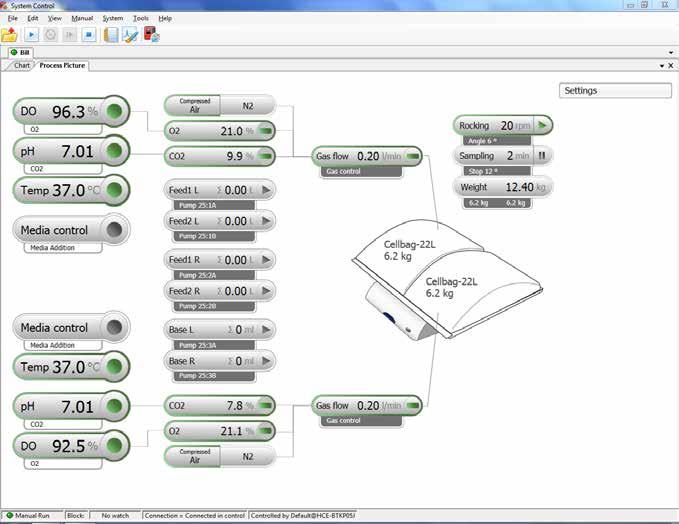Viewport: 679px width, 524px height.
Task: Toggle the top Temp 37.0 control indicator
Action: [x=115, y=190]
